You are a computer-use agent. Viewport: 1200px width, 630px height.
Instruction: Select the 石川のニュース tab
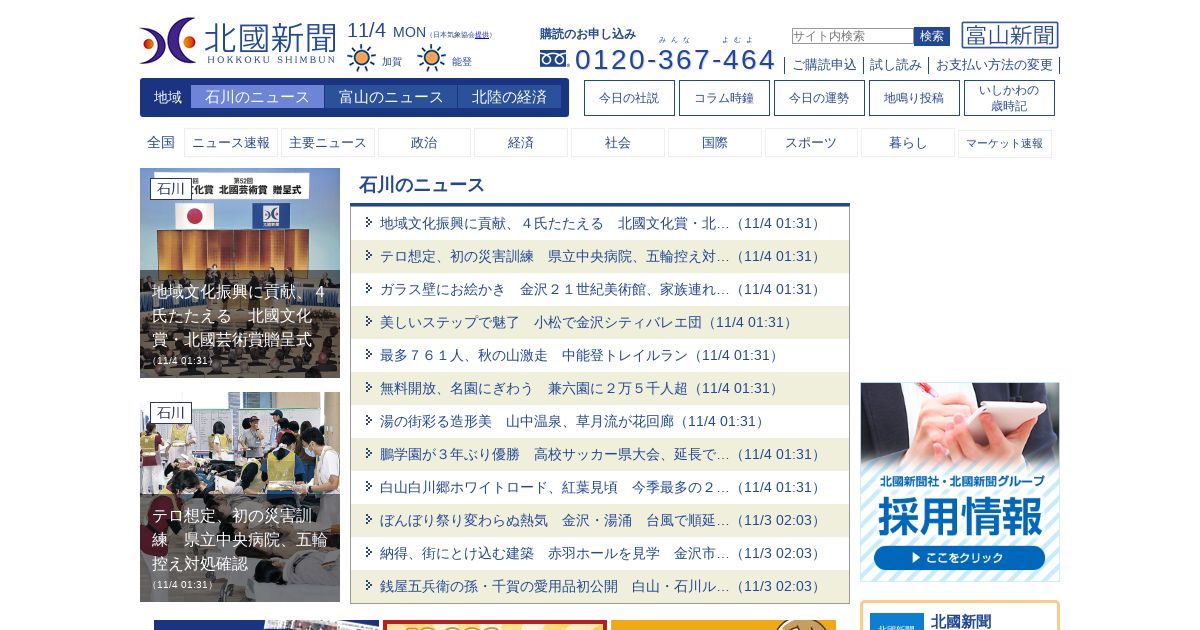pyautogui.click(x=257, y=97)
